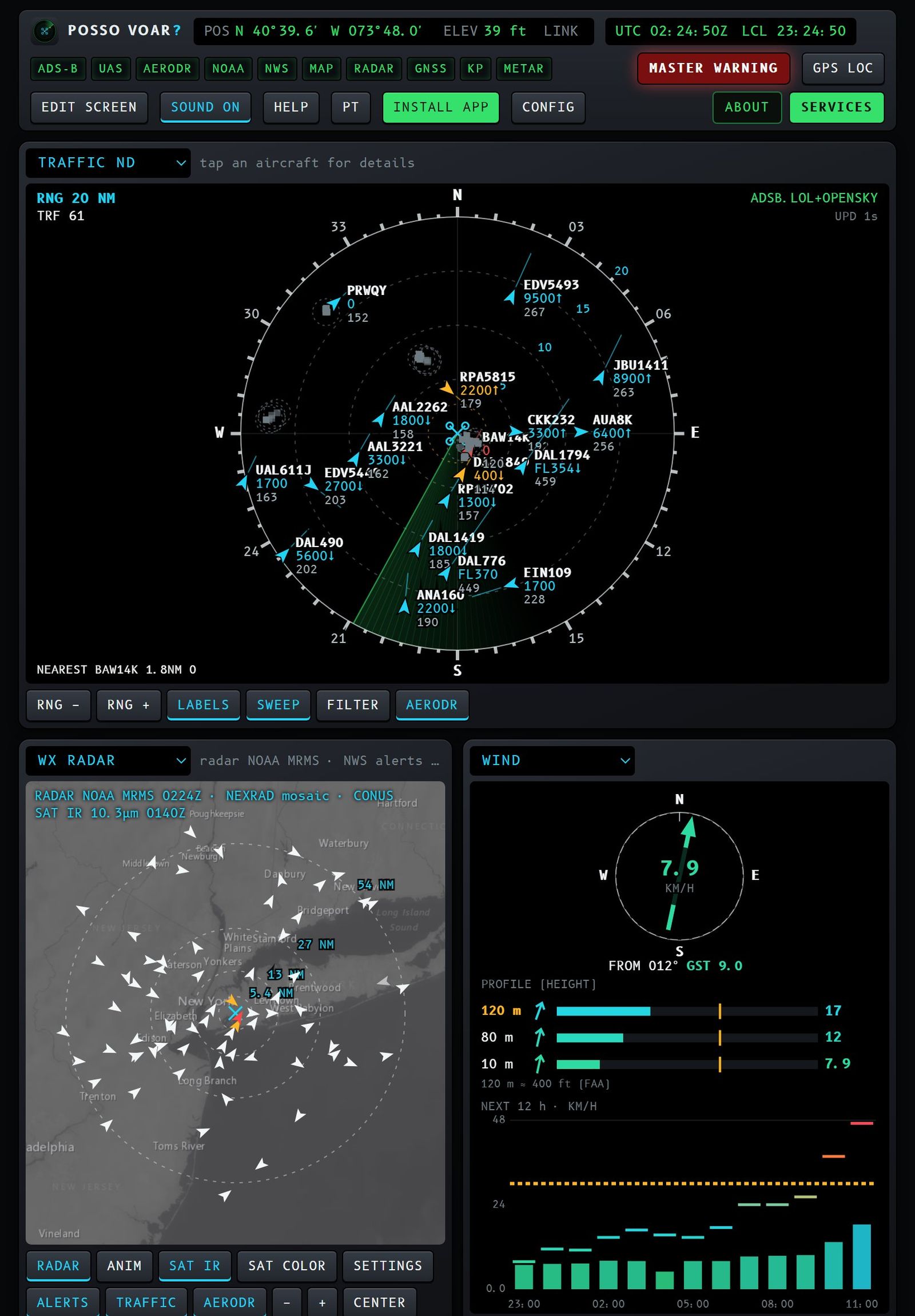Tap the JBU1411 aircraft arrow

tap(600, 377)
